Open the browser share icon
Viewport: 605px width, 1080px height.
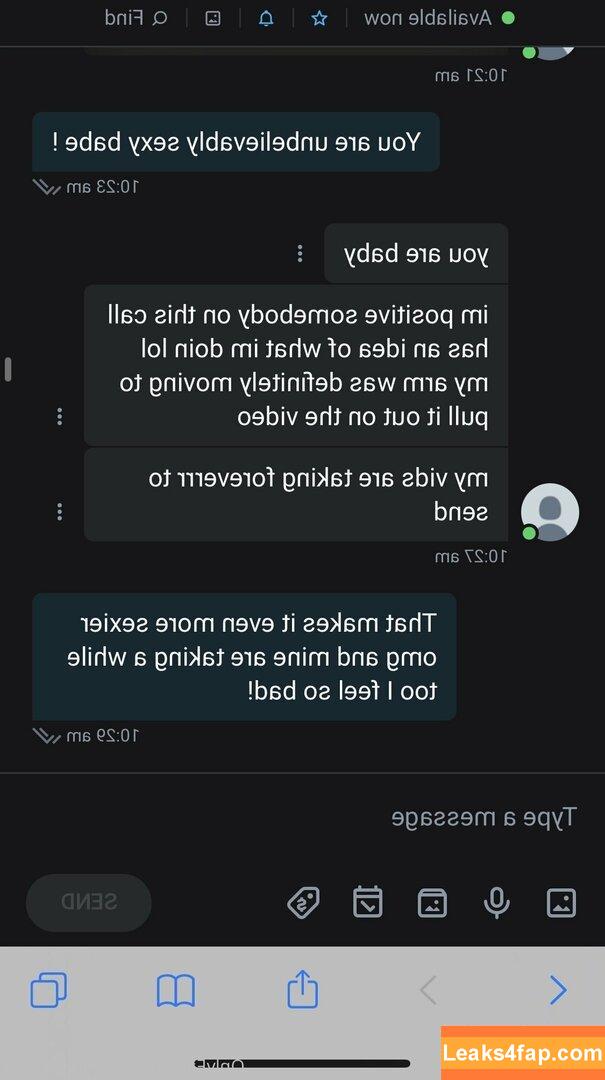(x=302, y=988)
